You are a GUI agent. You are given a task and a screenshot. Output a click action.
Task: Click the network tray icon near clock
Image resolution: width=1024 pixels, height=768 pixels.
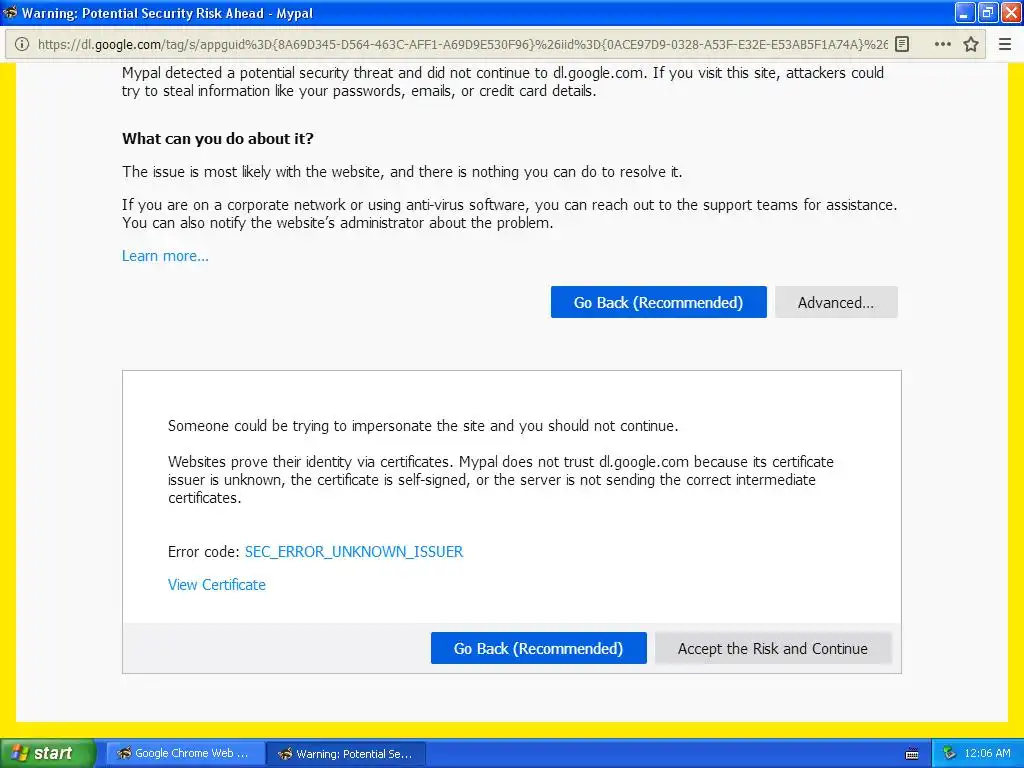(949, 753)
